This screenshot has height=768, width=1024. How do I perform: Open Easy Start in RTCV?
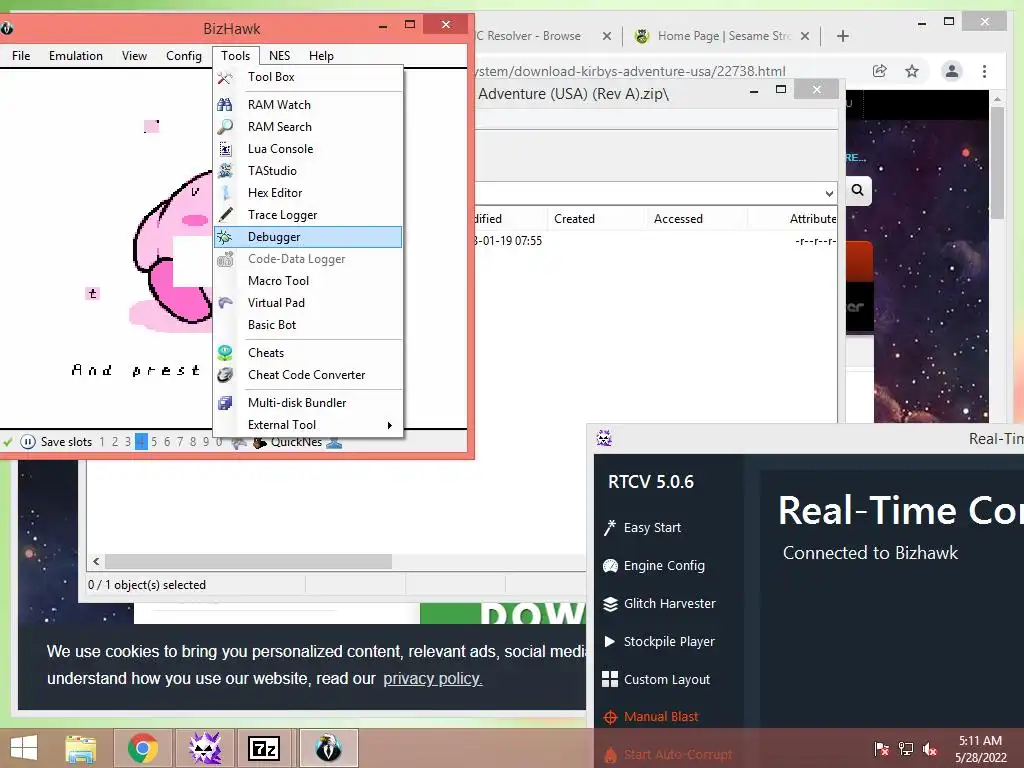click(652, 528)
